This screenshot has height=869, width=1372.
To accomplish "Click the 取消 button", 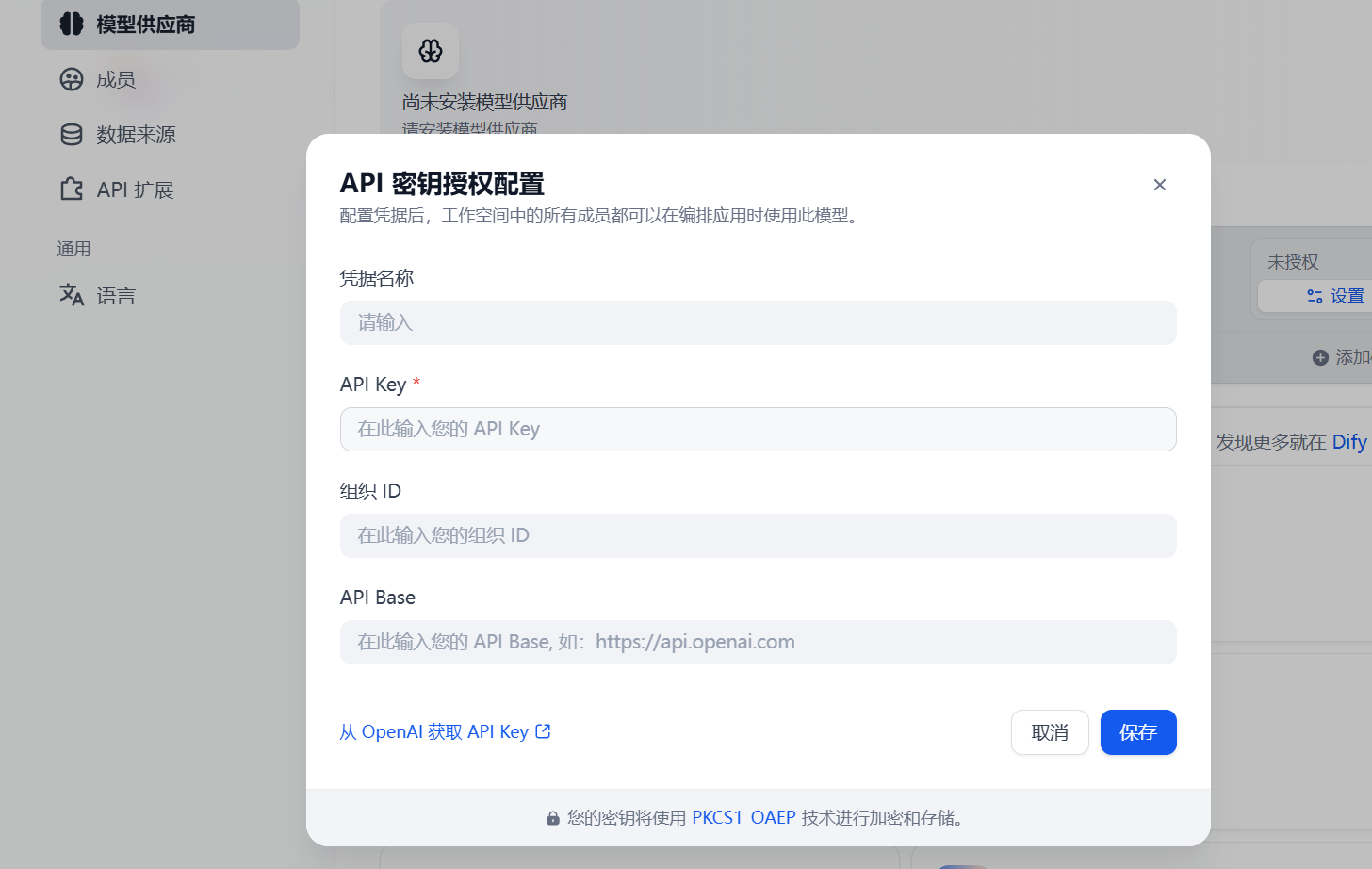I will coord(1050,731).
